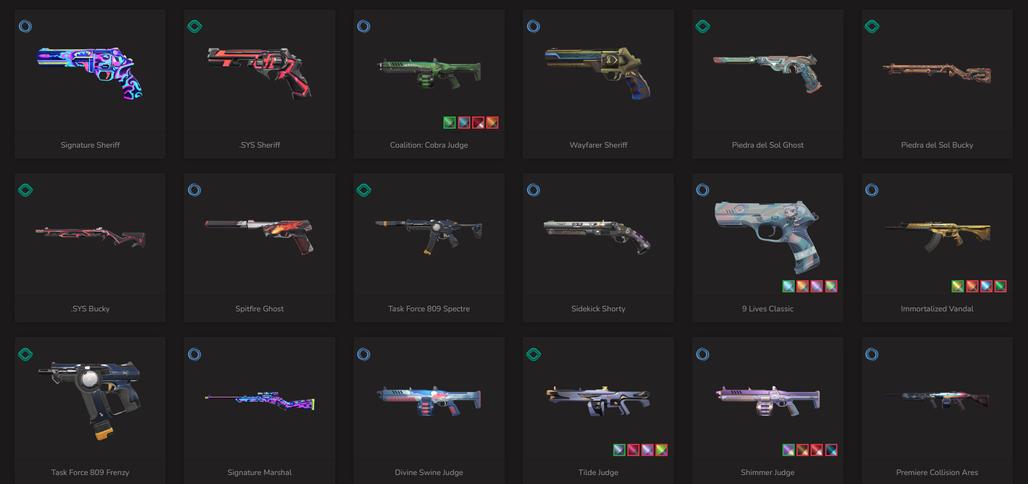
Task: Click tier icon on Premiere Collision Ares card
Action: tap(871, 354)
